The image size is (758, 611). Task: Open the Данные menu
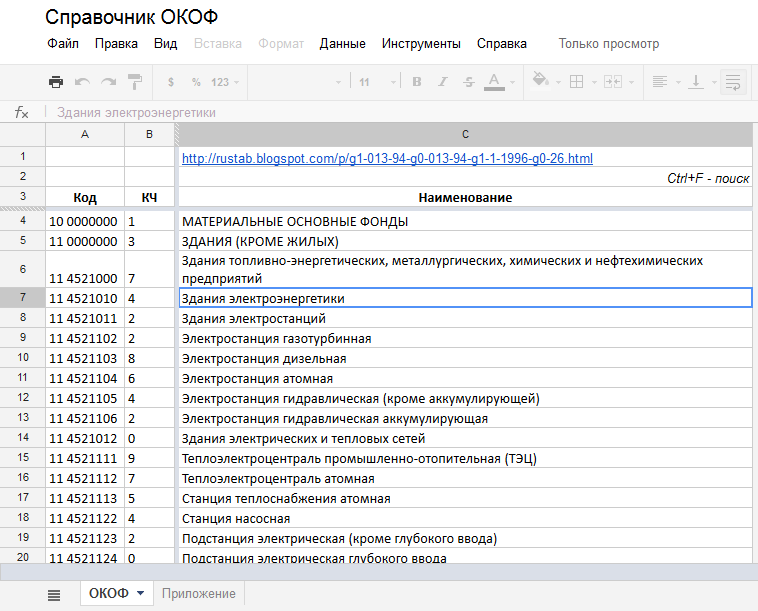pyautogui.click(x=342, y=44)
